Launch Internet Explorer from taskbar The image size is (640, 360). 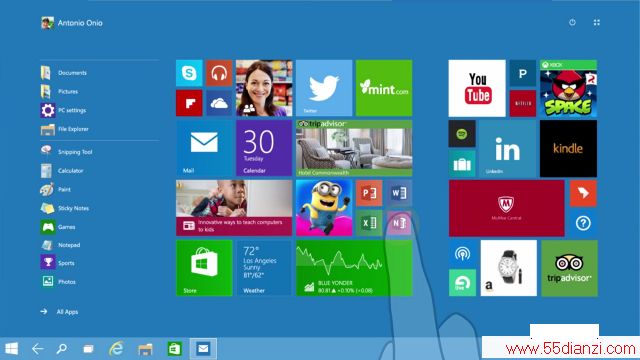[x=116, y=349]
